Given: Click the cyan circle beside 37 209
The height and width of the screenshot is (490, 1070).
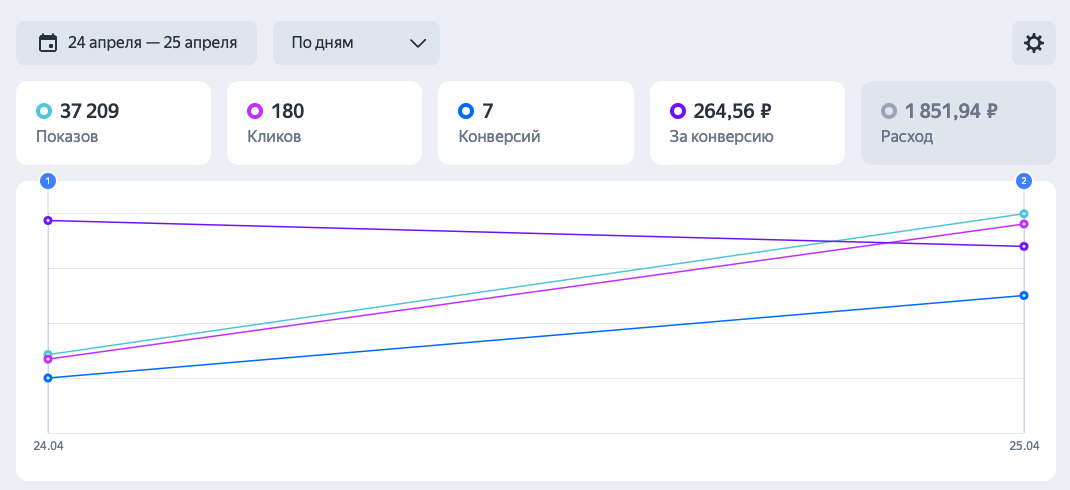Looking at the screenshot, I should pyautogui.click(x=43, y=111).
